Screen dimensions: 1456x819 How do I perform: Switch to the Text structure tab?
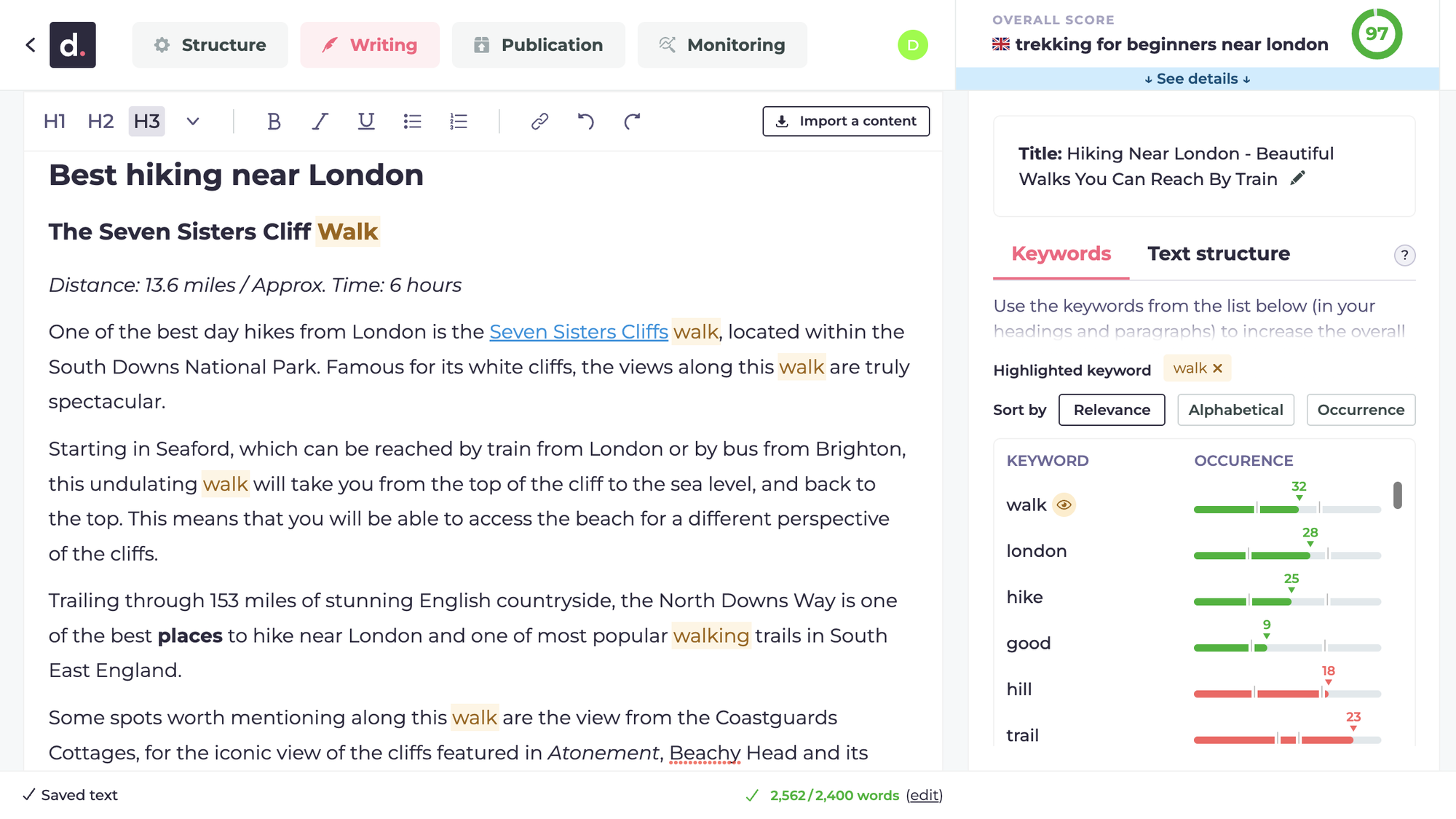point(1218,253)
